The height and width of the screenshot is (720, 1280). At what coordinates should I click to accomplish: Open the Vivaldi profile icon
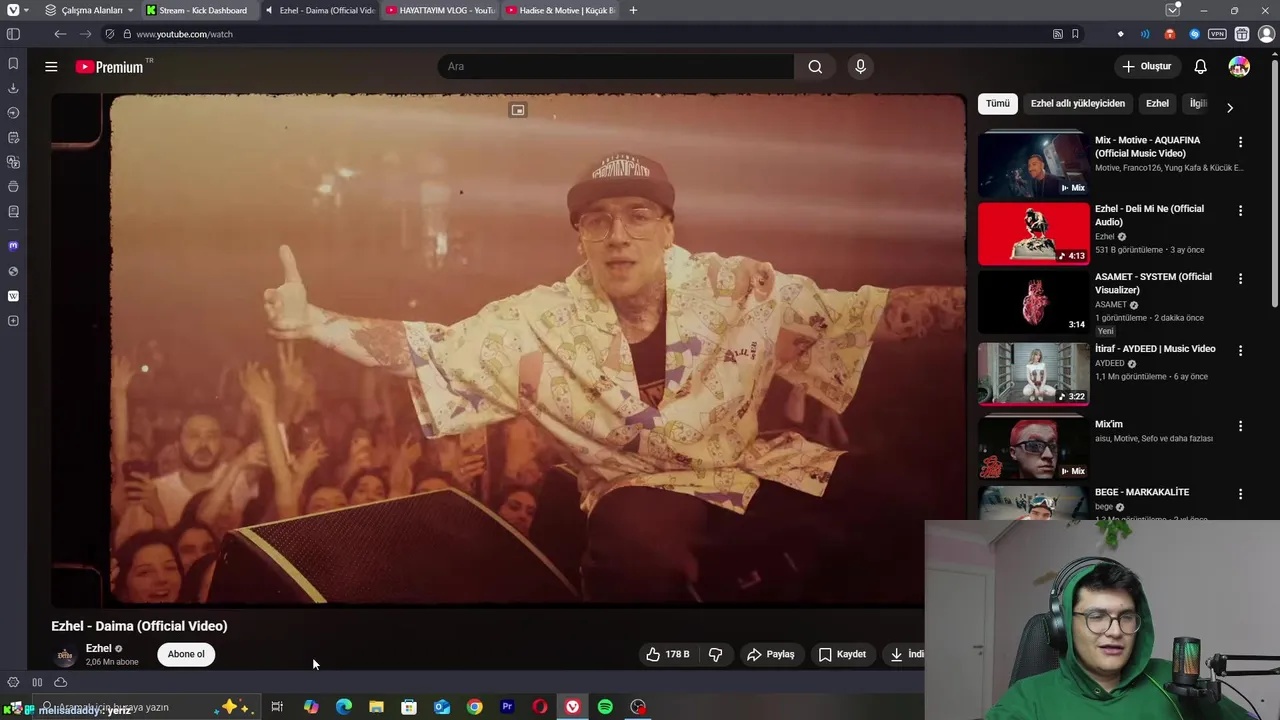tap(1266, 34)
